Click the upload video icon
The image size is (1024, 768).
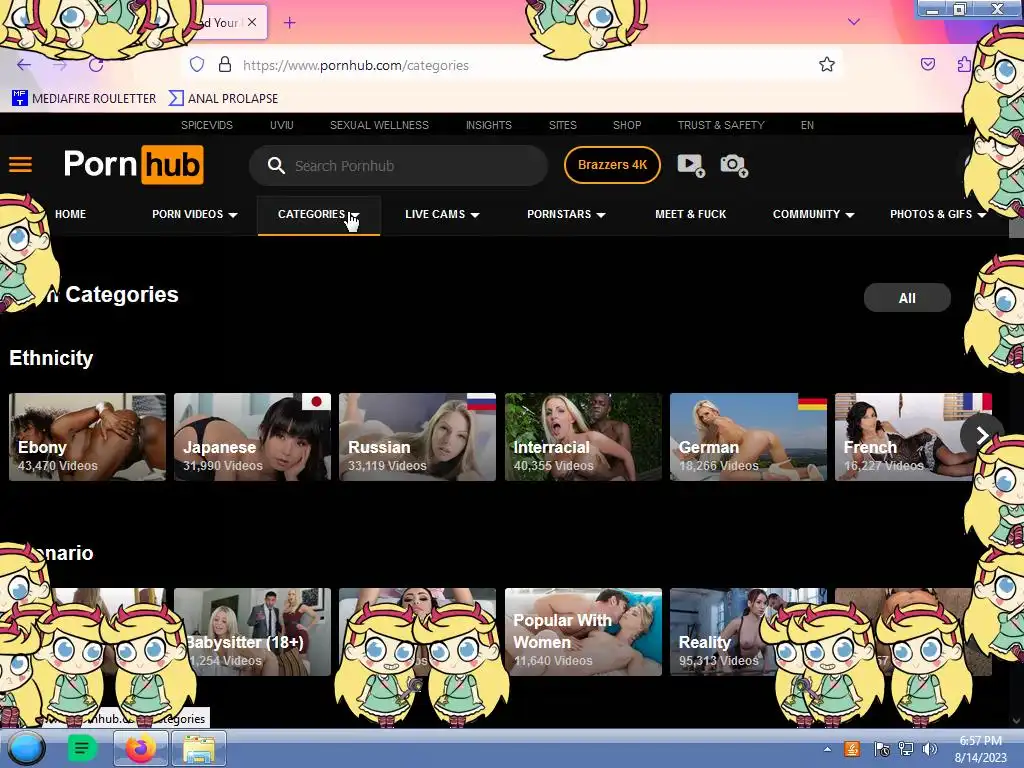(691, 165)
